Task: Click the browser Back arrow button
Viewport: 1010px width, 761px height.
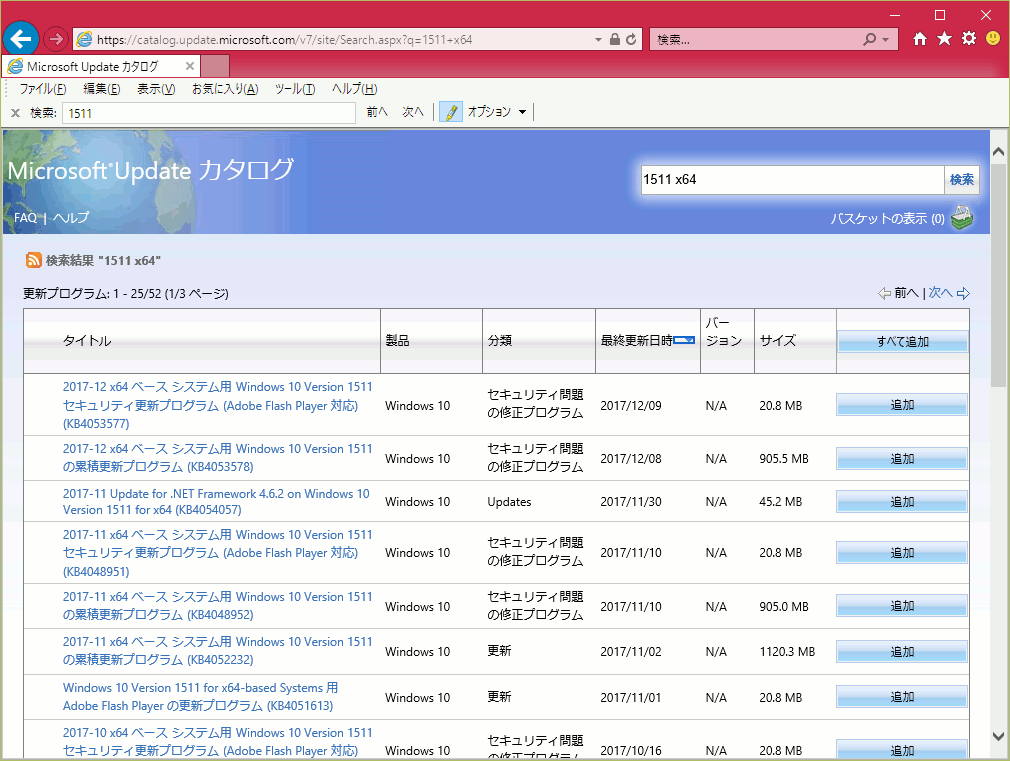Action: click(x=22, y=39)
